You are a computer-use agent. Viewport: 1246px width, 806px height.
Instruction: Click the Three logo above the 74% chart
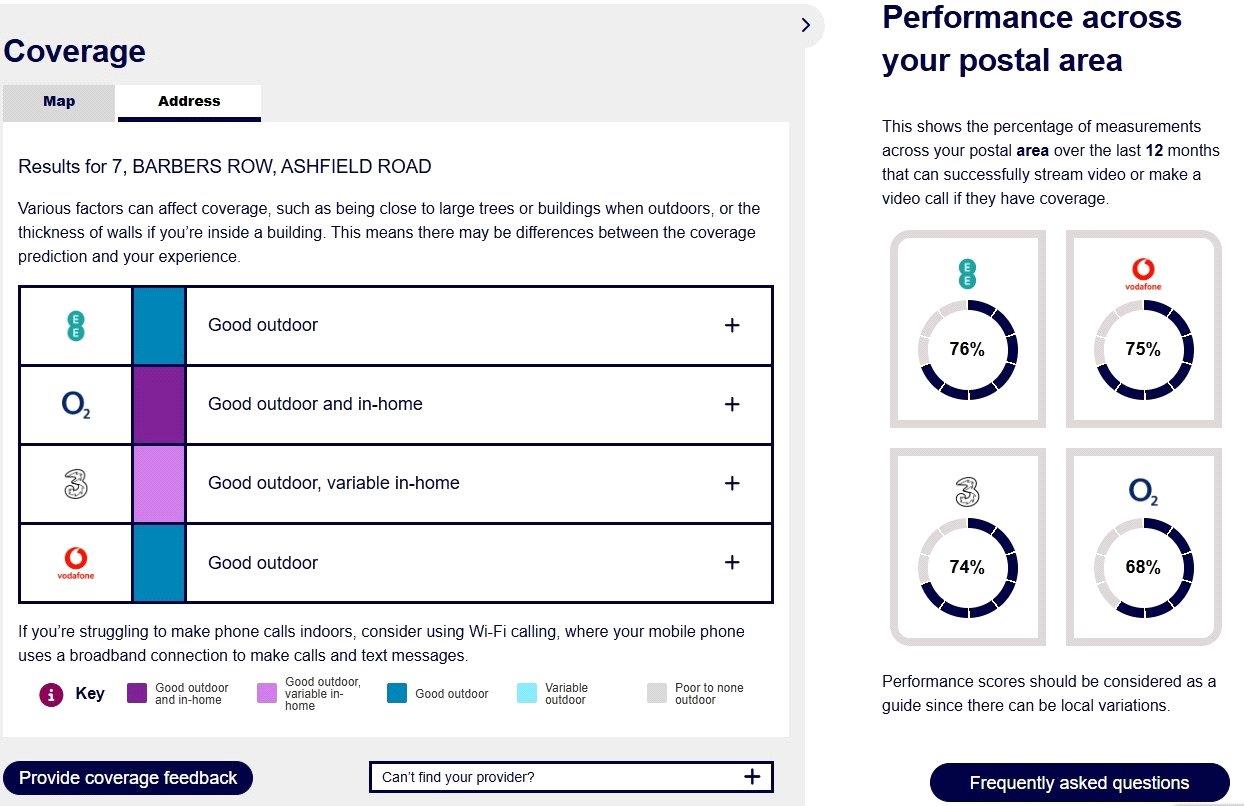pyautogui.click(x=967, y=491)
